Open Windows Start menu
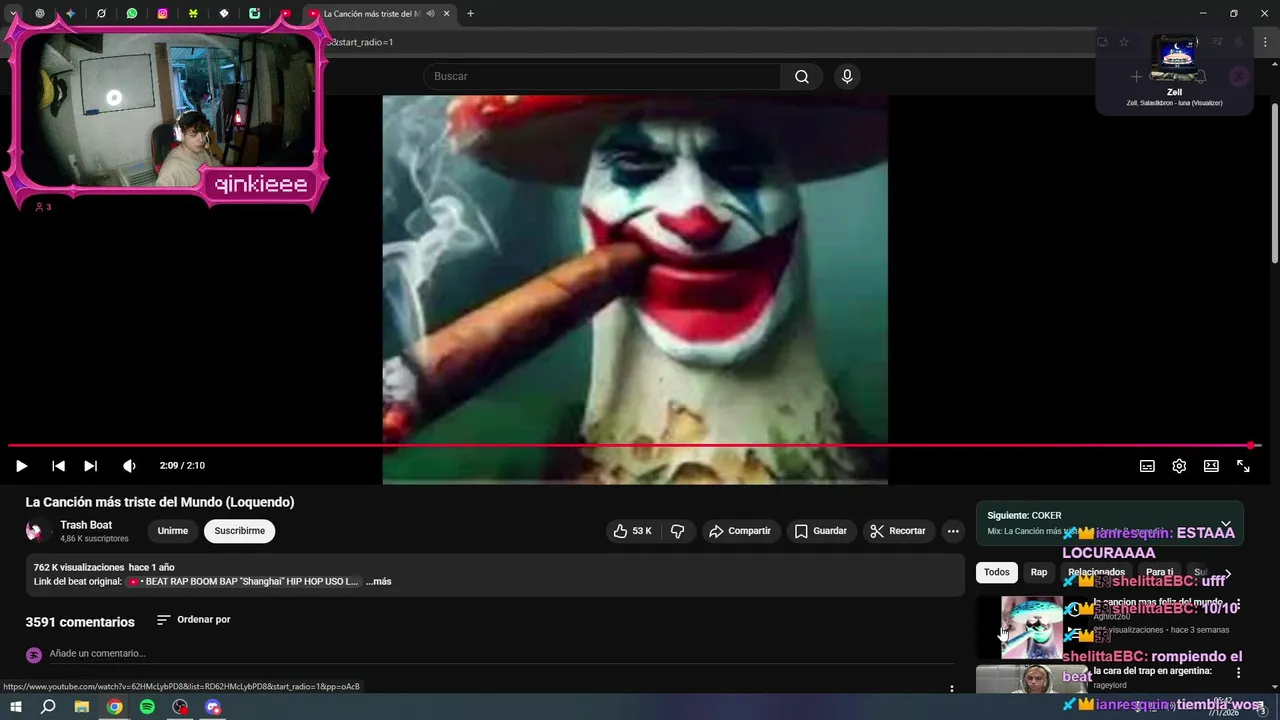This screenshot has height=720, width=1280. pos(15,707)
